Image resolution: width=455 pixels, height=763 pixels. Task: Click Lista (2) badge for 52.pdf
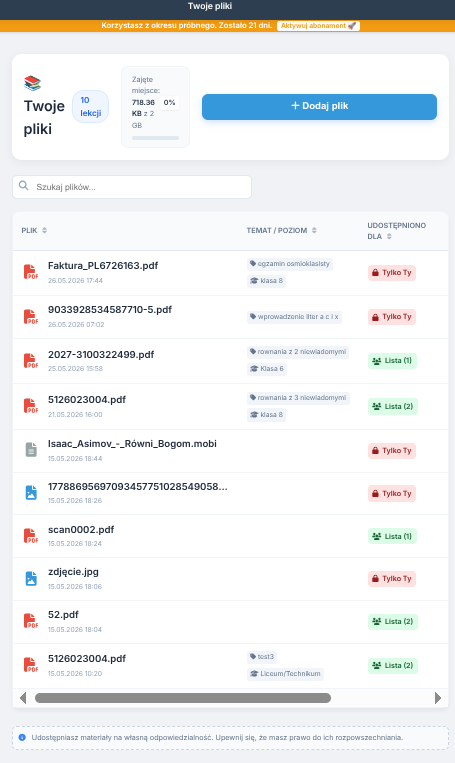point(393,621)
